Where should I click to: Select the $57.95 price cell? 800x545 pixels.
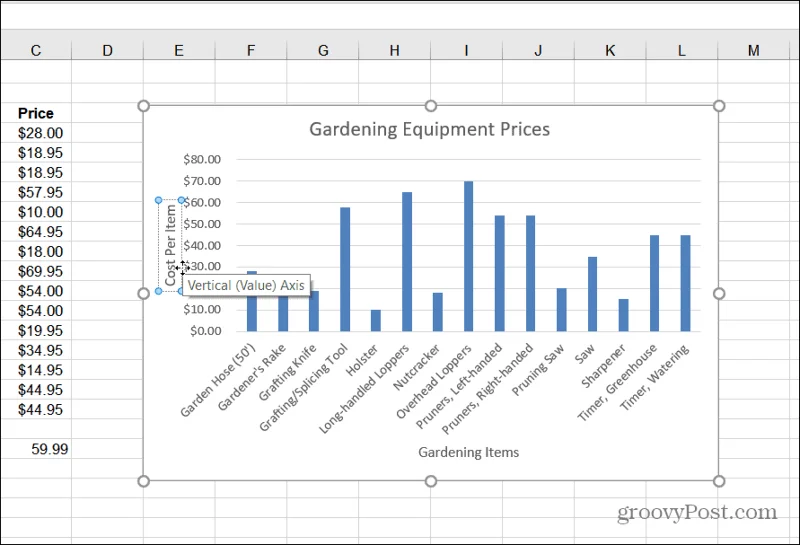coord(36,192)
